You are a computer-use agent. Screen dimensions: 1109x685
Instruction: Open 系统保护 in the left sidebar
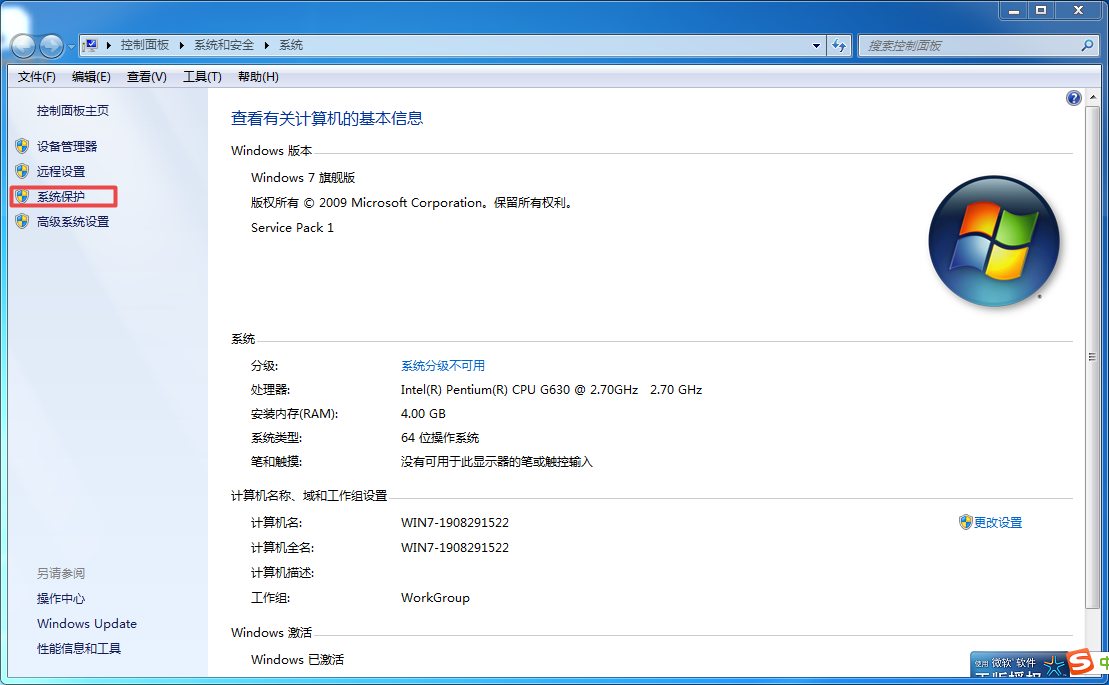tap(61, 197)
